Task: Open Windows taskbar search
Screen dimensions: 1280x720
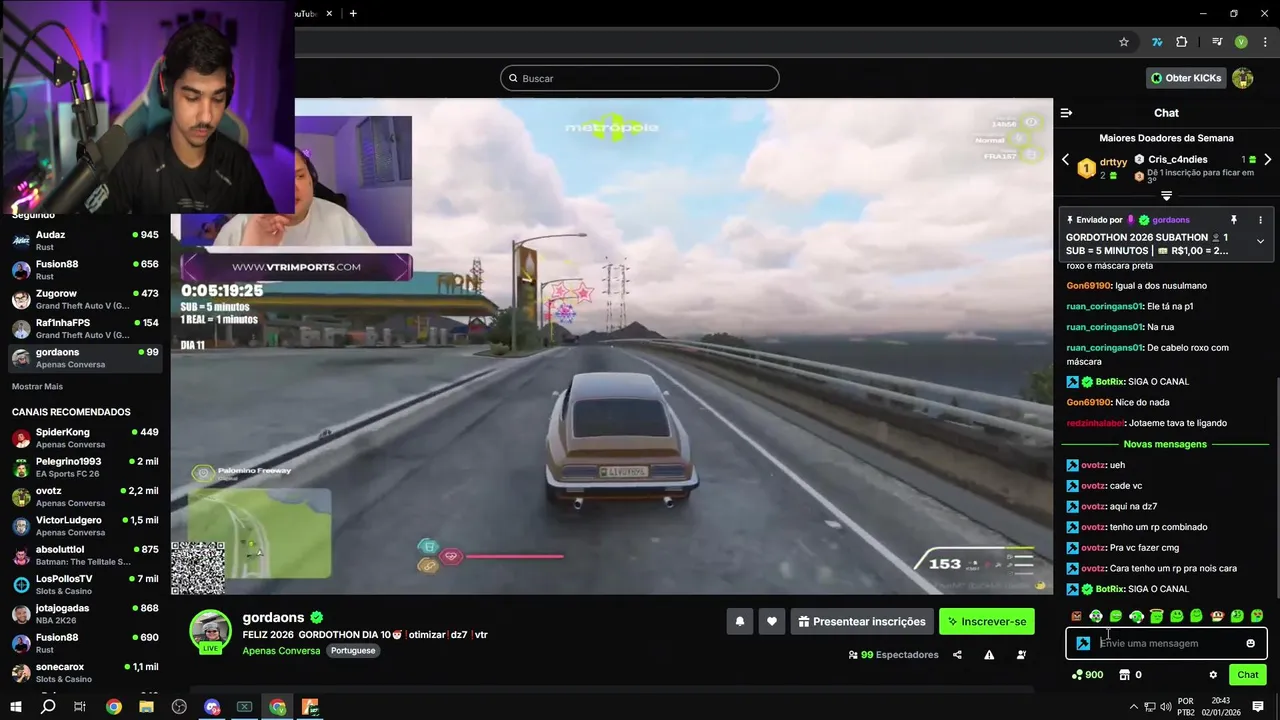Action: point(47,706)
